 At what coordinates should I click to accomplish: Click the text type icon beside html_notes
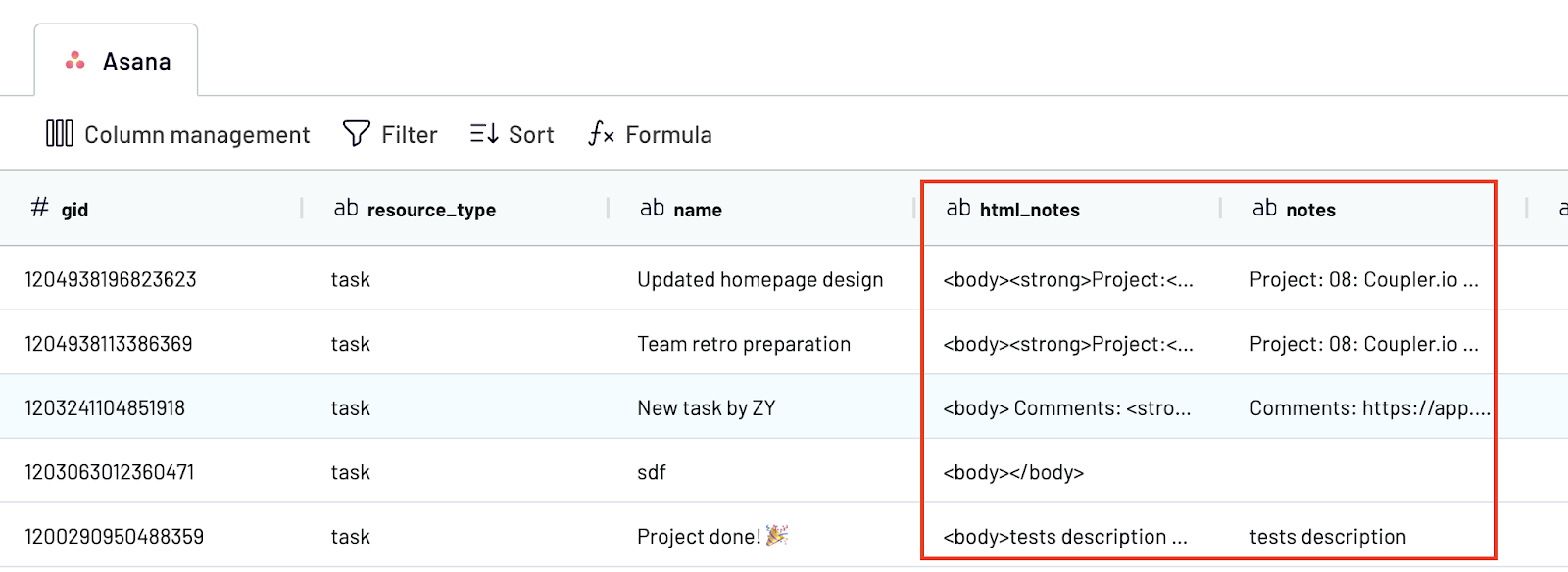958,208
